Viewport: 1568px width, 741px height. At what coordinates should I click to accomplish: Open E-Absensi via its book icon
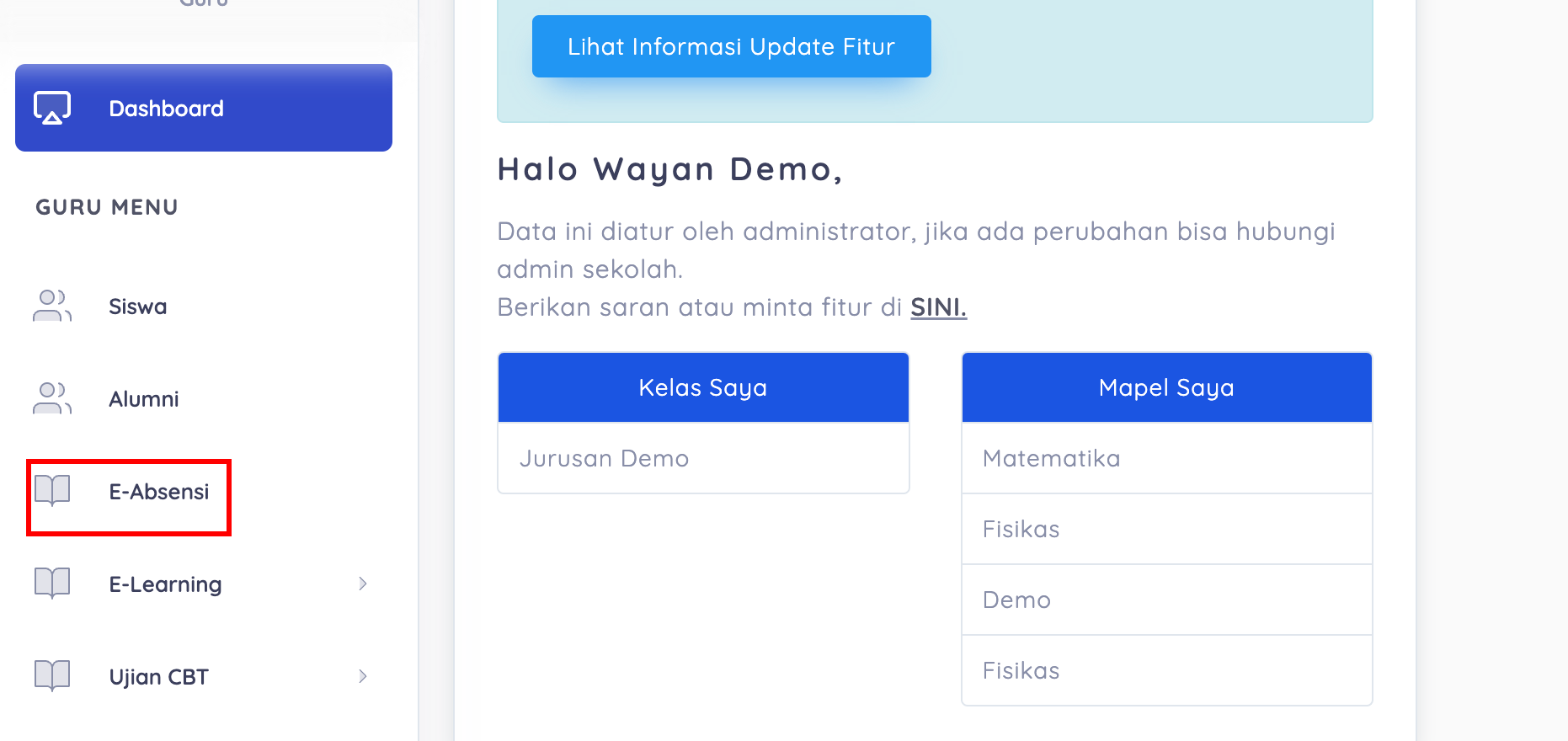pos(51,491)
